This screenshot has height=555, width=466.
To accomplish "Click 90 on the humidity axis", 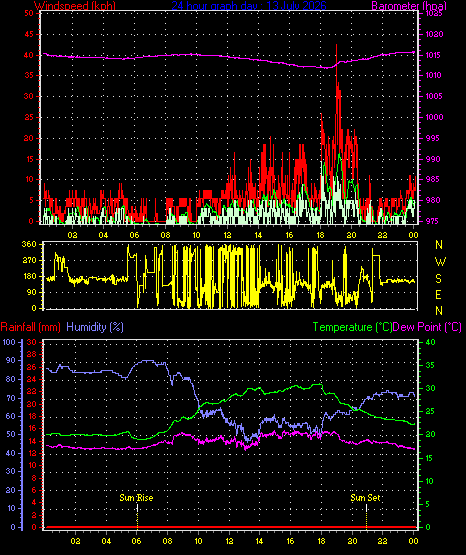I will (11, 360).
